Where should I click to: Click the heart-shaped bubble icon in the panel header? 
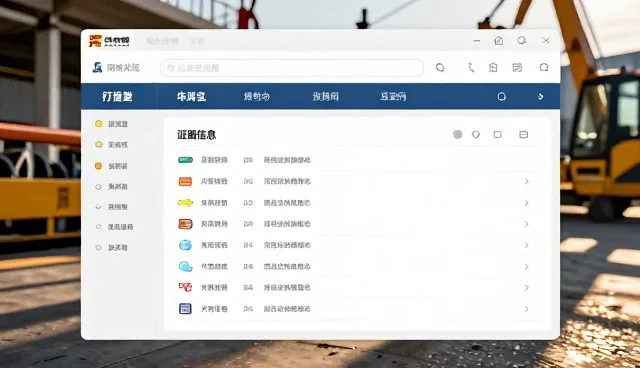tap(476, 134)
